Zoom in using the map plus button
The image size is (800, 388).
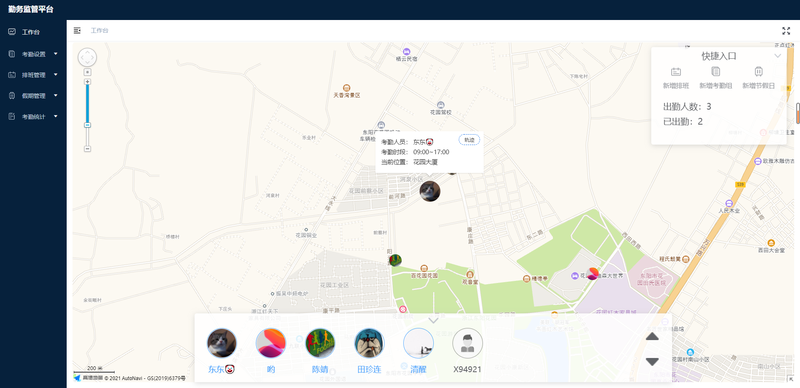click(87, 82)
